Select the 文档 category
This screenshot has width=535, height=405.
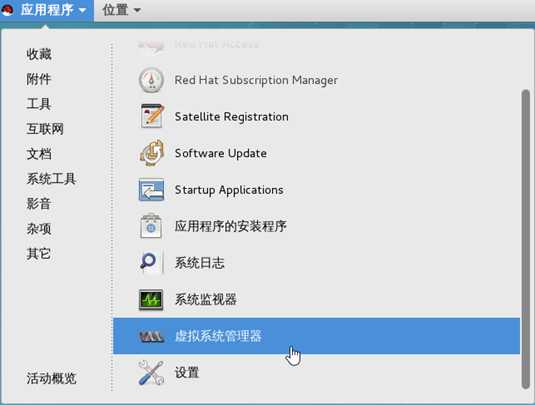(x=39, y=154)
